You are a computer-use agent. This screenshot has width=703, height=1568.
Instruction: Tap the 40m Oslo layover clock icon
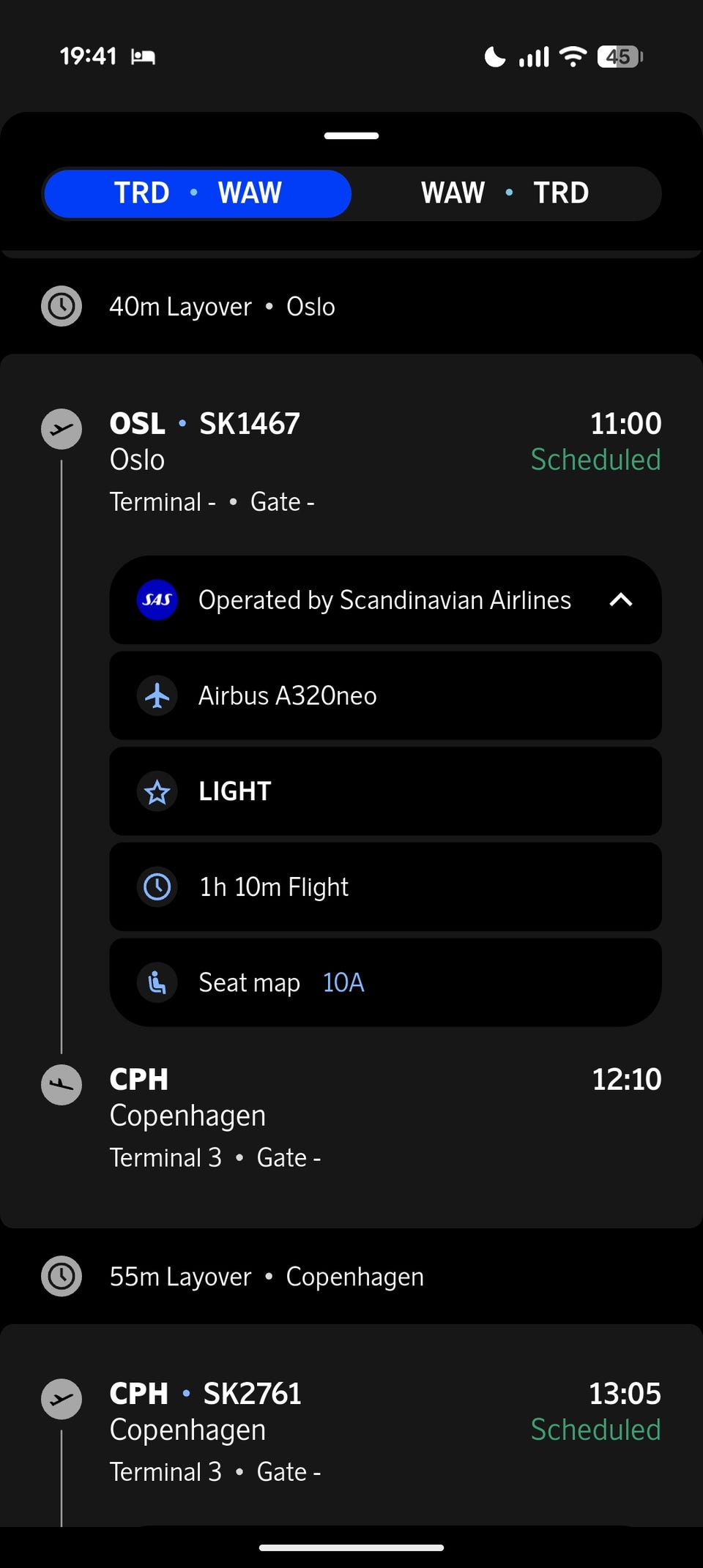pyautogui.click(x=62, y=306)
